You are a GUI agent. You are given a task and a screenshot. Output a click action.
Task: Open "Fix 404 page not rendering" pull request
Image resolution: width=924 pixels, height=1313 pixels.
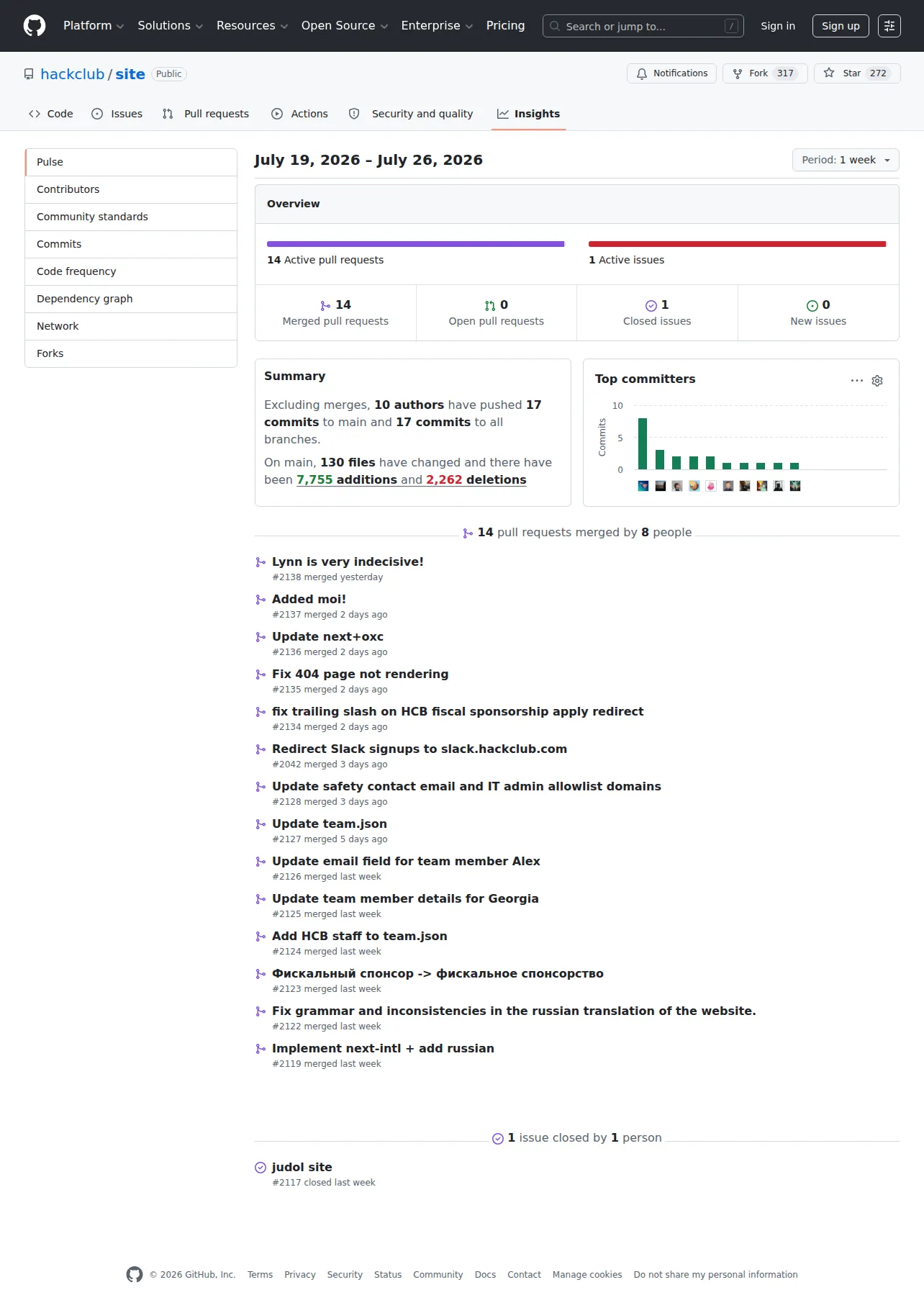360,674
